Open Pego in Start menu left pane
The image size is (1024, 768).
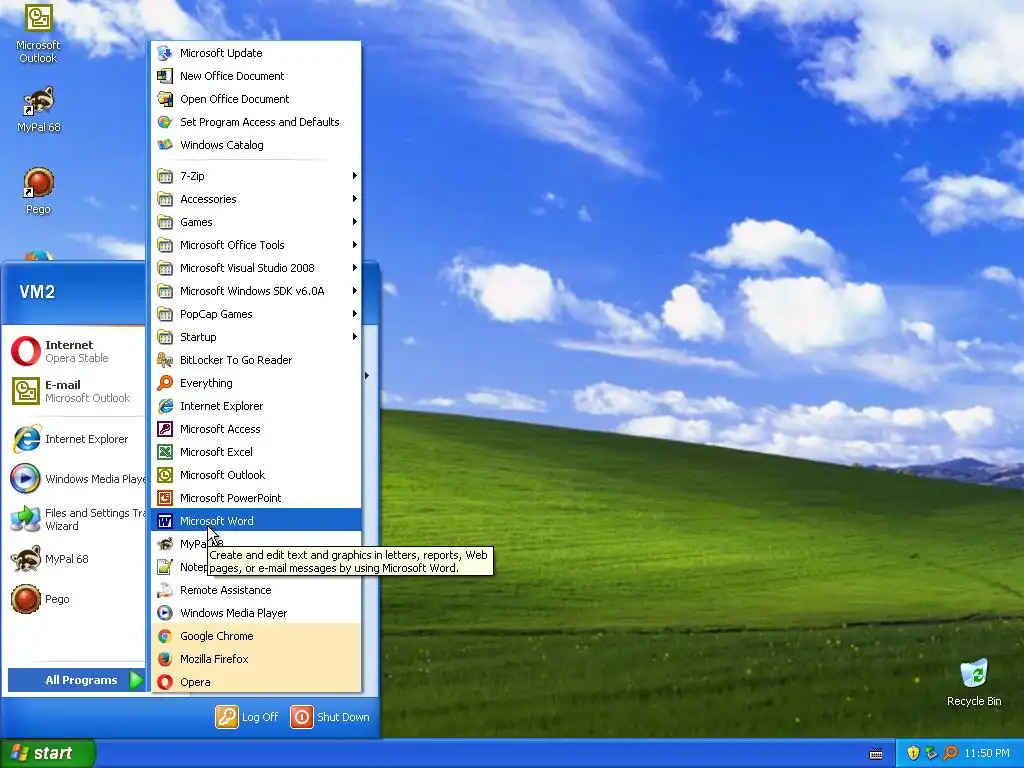74,599
